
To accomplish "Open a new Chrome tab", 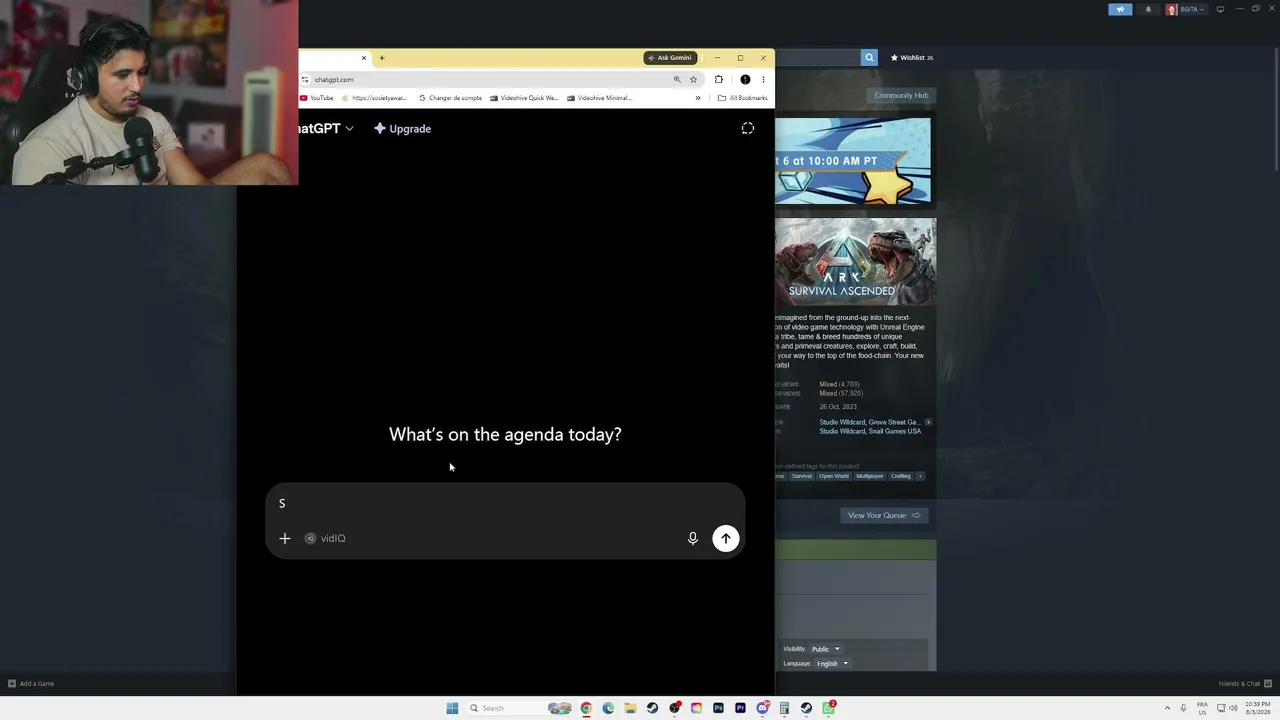I will (x=381, y=58).
